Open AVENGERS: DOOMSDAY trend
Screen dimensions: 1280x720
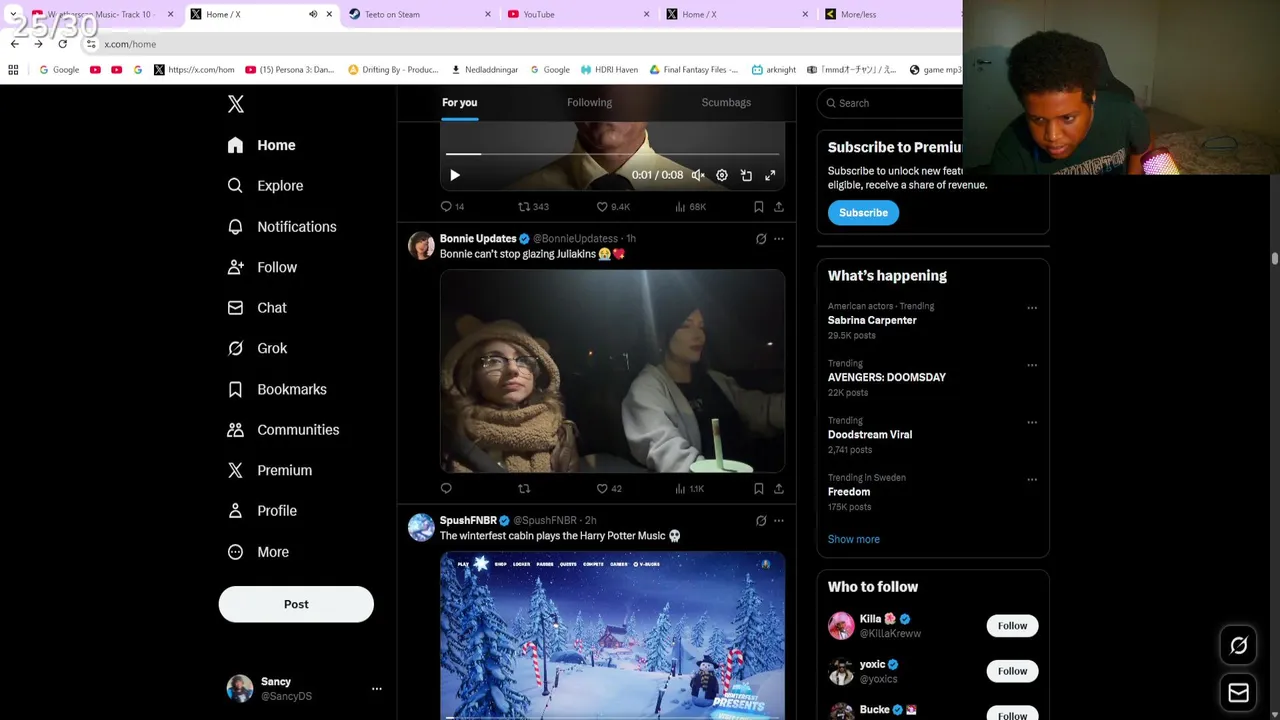pyautogui.click(x=886, y=378)
